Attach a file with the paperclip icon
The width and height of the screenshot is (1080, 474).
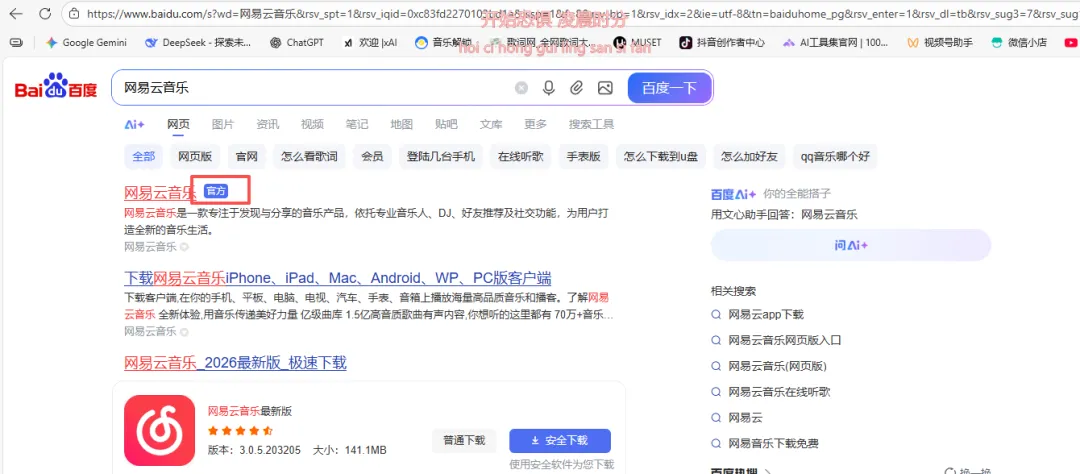(577, 87)
